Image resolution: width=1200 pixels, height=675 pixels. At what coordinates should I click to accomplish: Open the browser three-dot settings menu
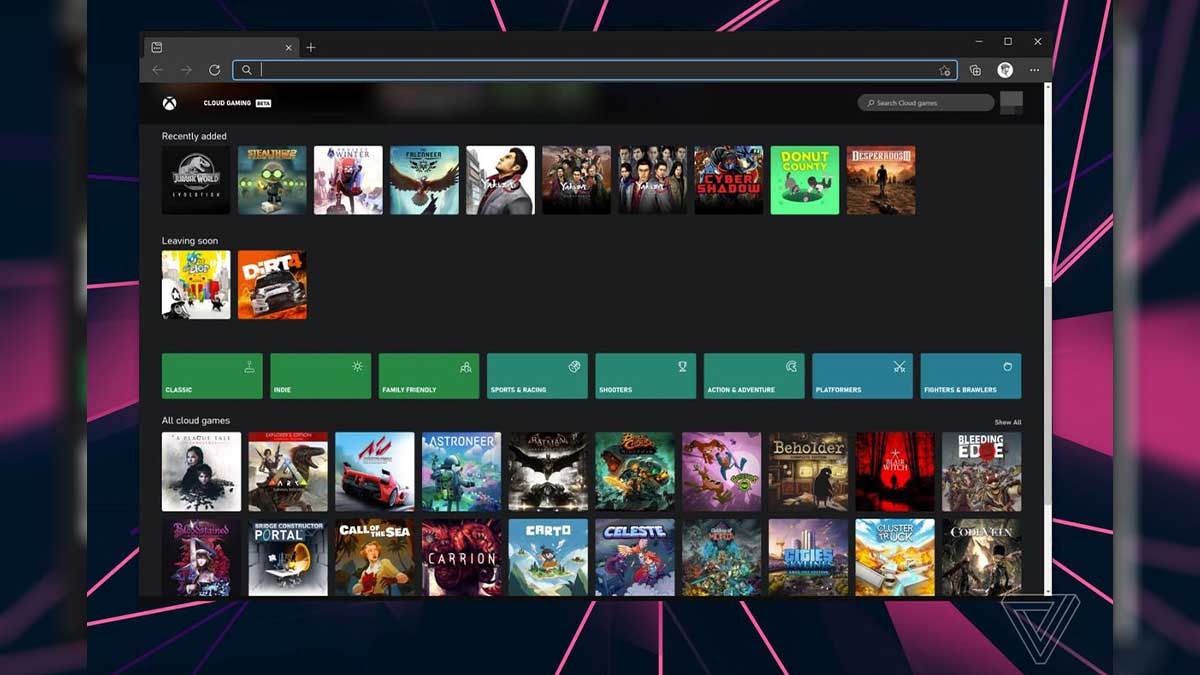pos(1035,70)
